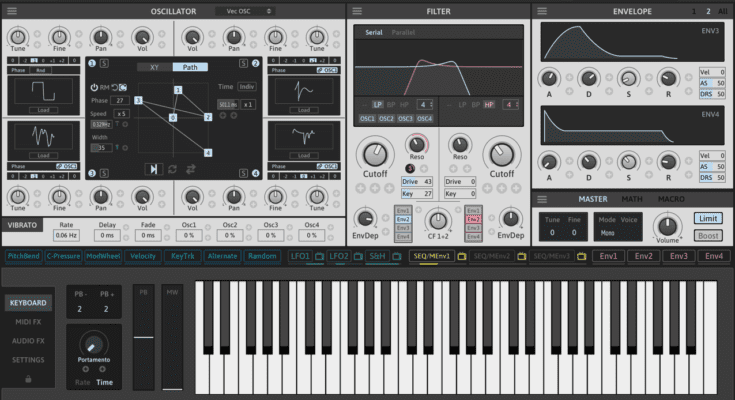Image resolution: width=735 pixels, height=400 pixels.
Task: Click the path loop arrows icon
Action: 172,169
